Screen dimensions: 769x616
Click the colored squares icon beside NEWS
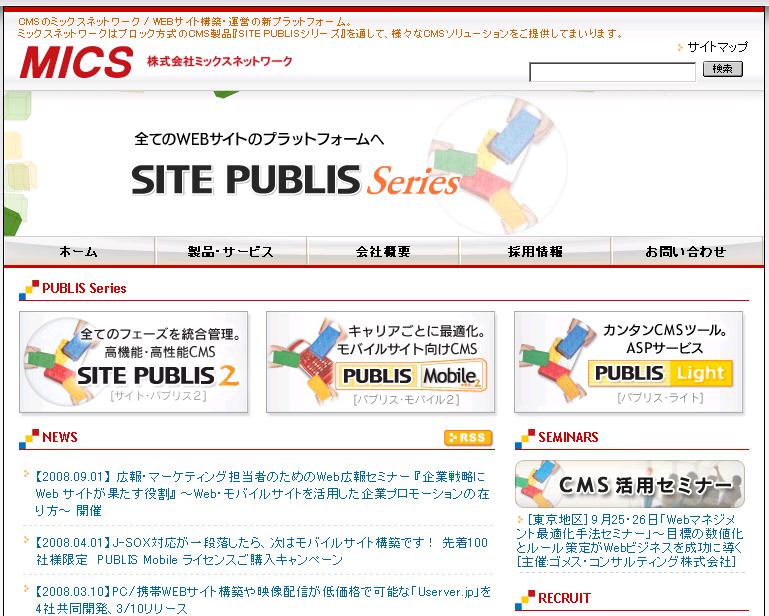click(x=29, y=439)
